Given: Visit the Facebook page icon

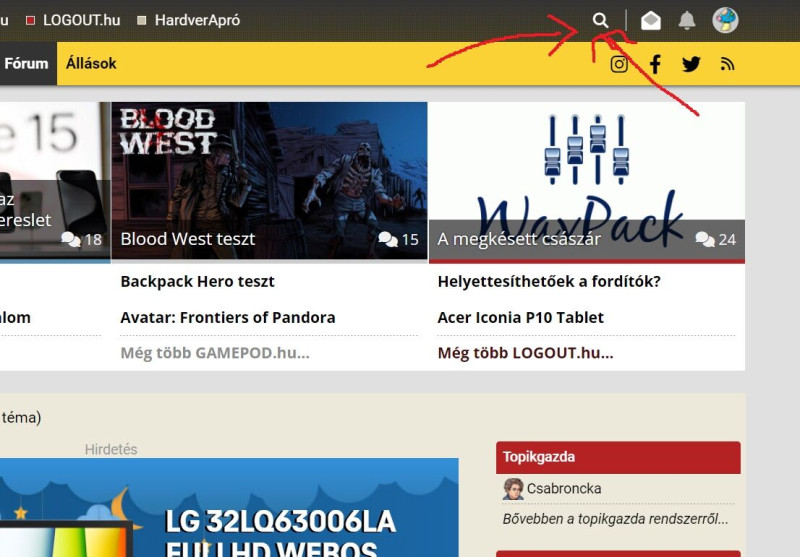Looking at the screenshot, I should coord(656,64).
